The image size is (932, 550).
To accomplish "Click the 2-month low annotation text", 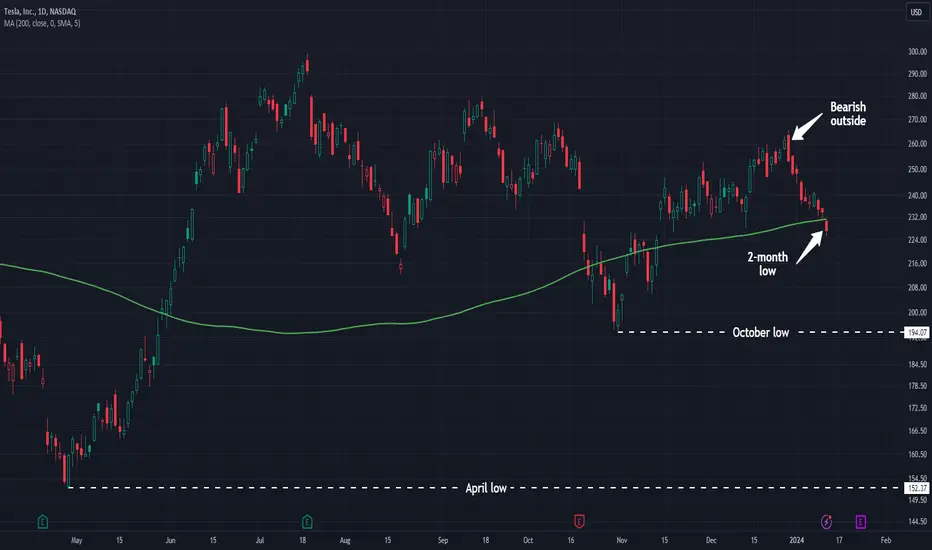I will click(x=767, y=264).
